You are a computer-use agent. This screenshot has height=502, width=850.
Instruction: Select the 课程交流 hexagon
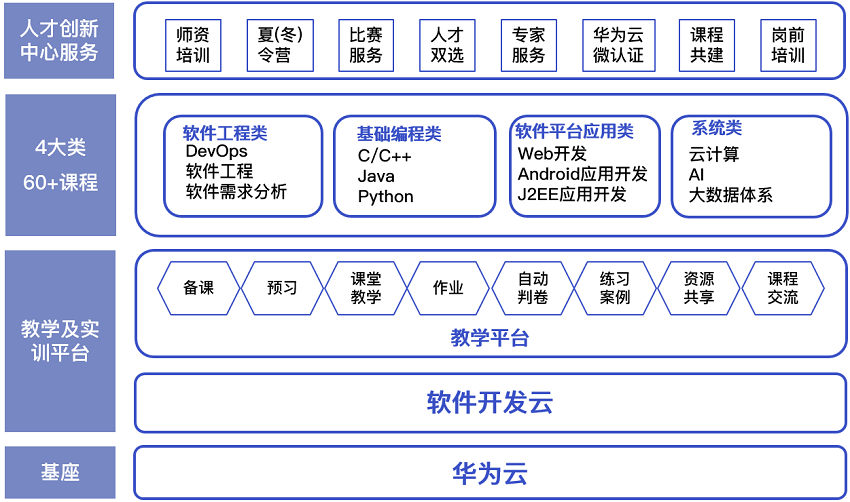click(x=783, y=288)
